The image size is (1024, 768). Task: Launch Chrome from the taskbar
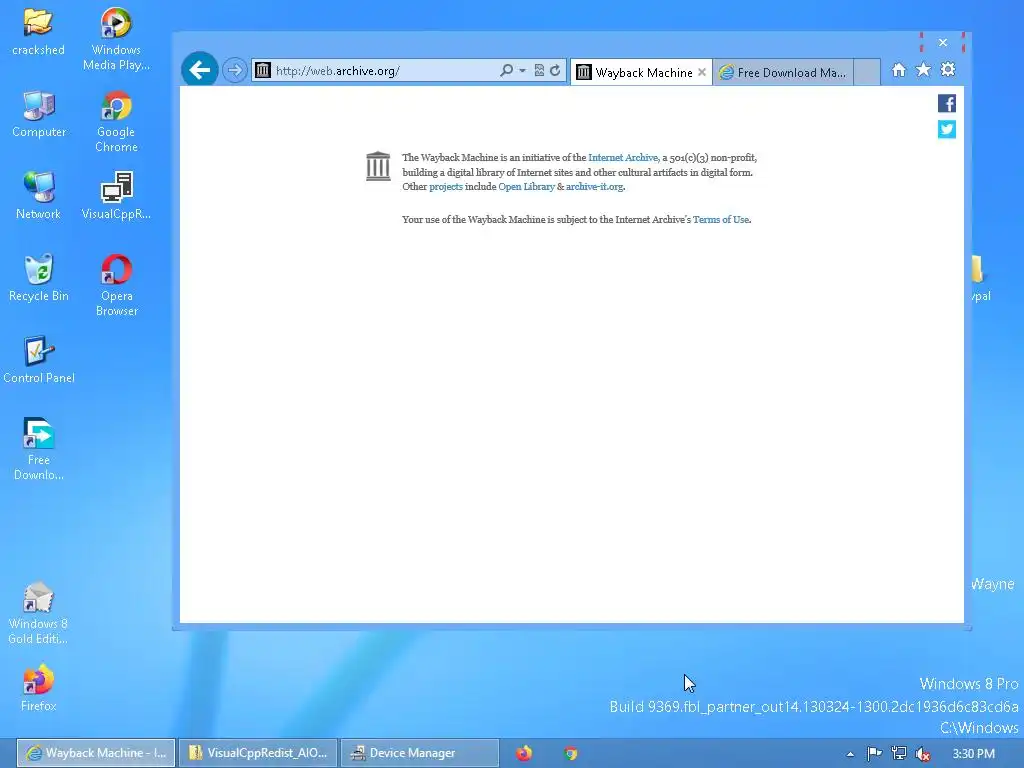coord(571,754)
